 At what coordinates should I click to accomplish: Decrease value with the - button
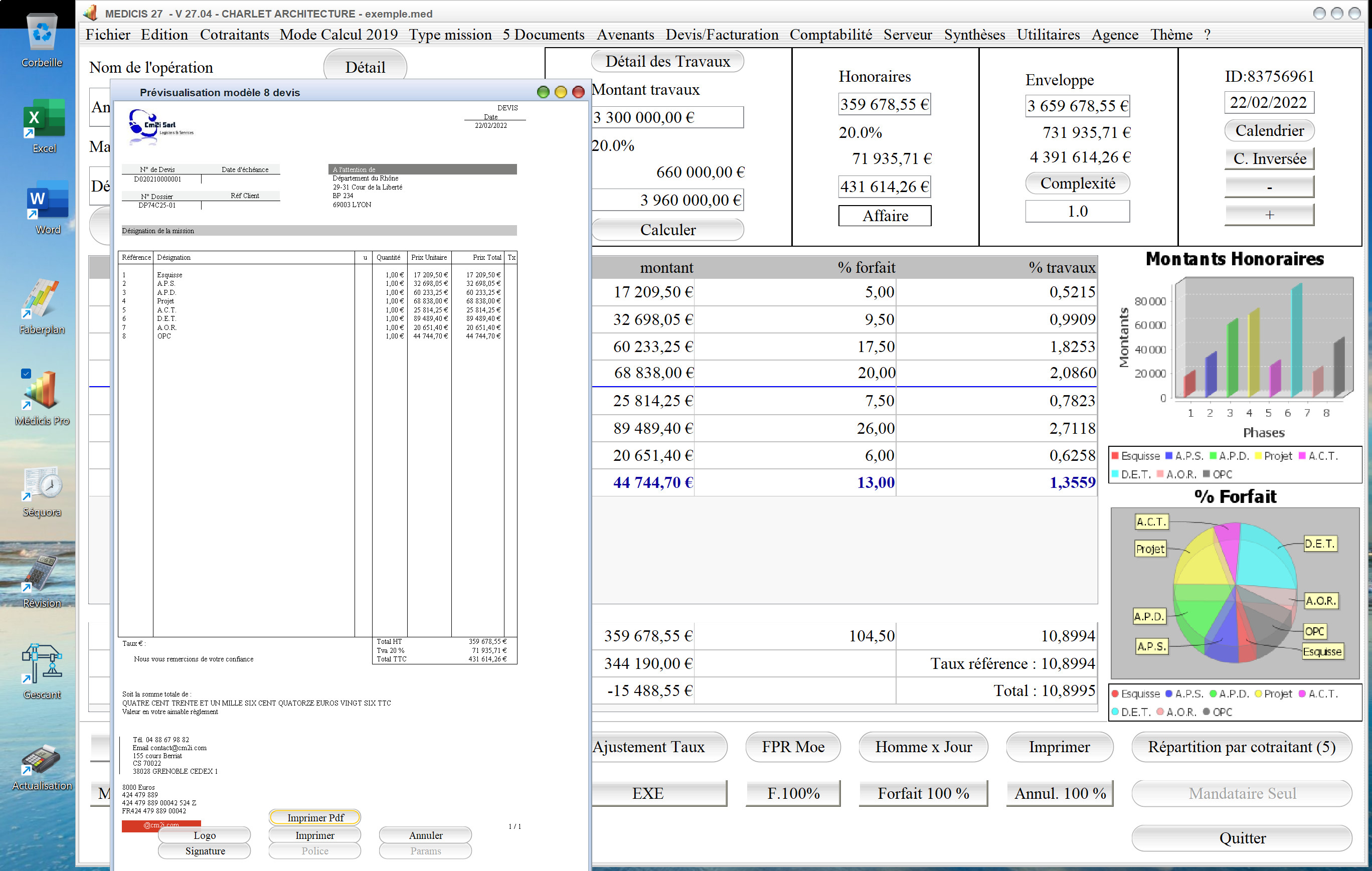tap(1269, 187)
